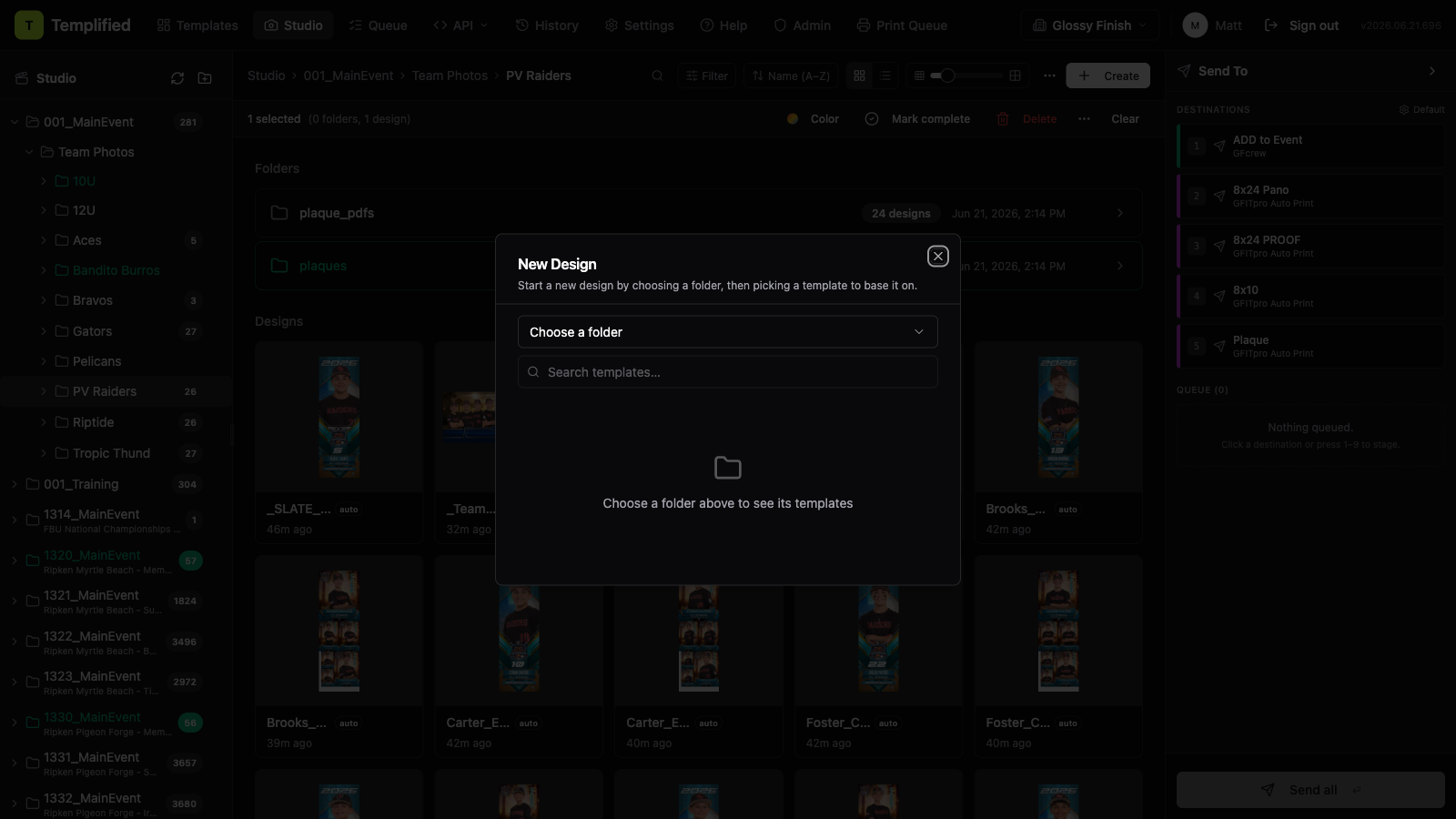Select the Bandito Burros folder

pos(116,270)
